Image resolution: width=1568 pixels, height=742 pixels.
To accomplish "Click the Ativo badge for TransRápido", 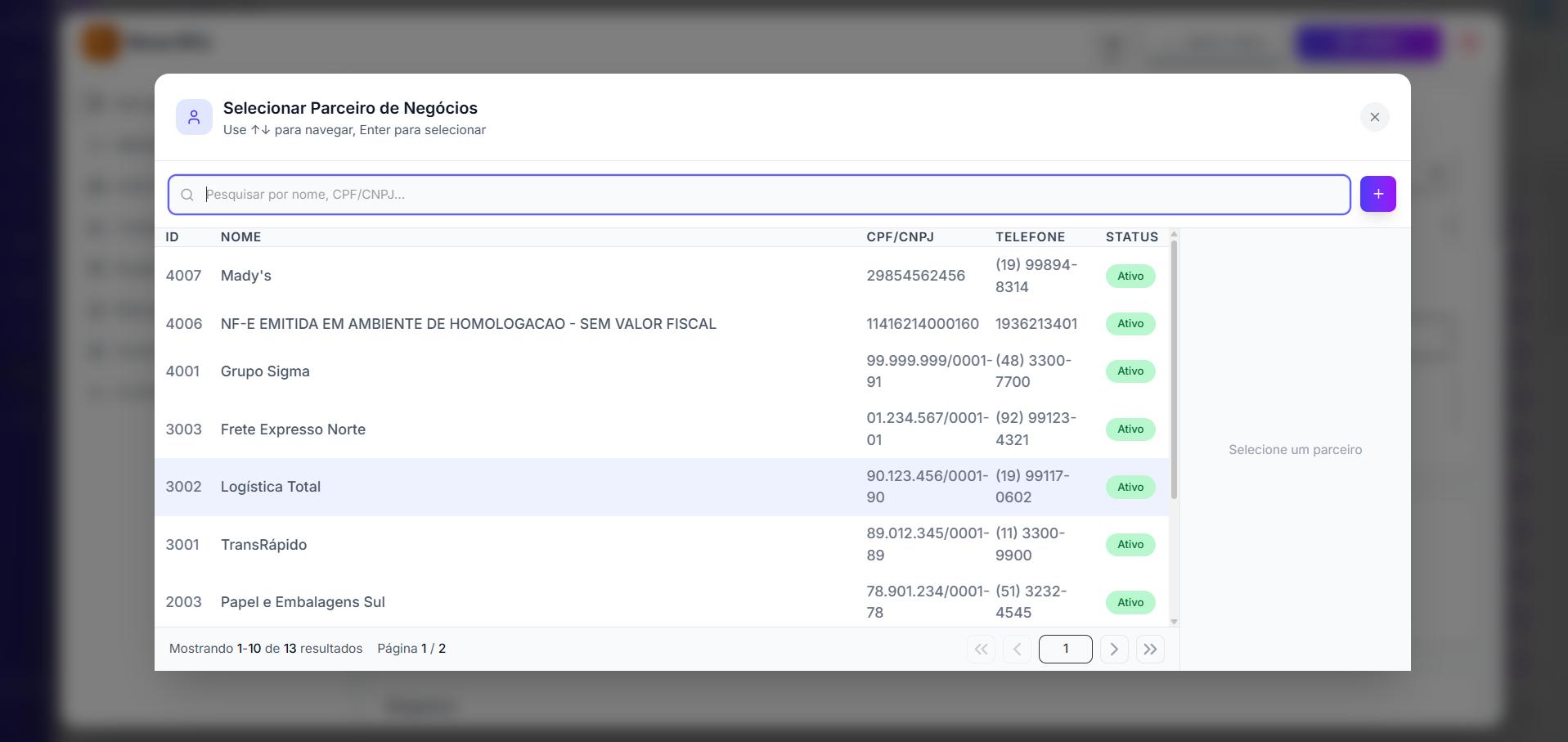I will click(1130, 545).
